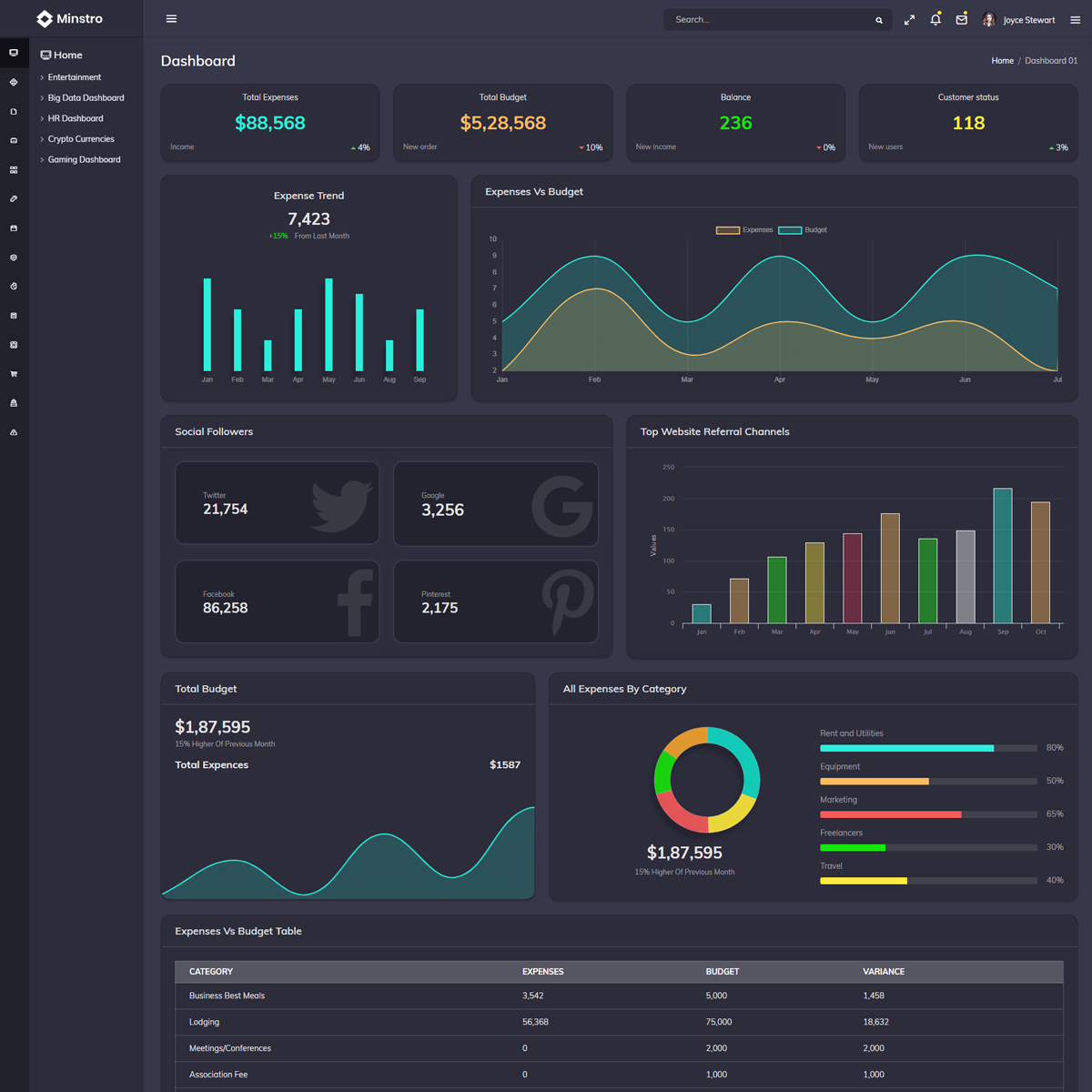This screenshot has width=1092, height=1092.
Task: Click the monitor icon in sidebar rail
Action: coord(14,53)
